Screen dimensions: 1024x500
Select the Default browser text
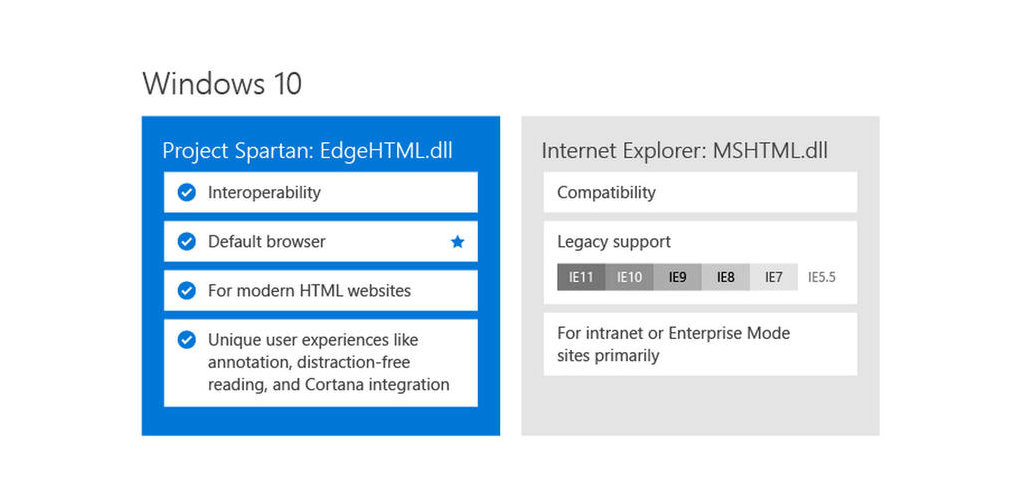[x=266, y=242]
